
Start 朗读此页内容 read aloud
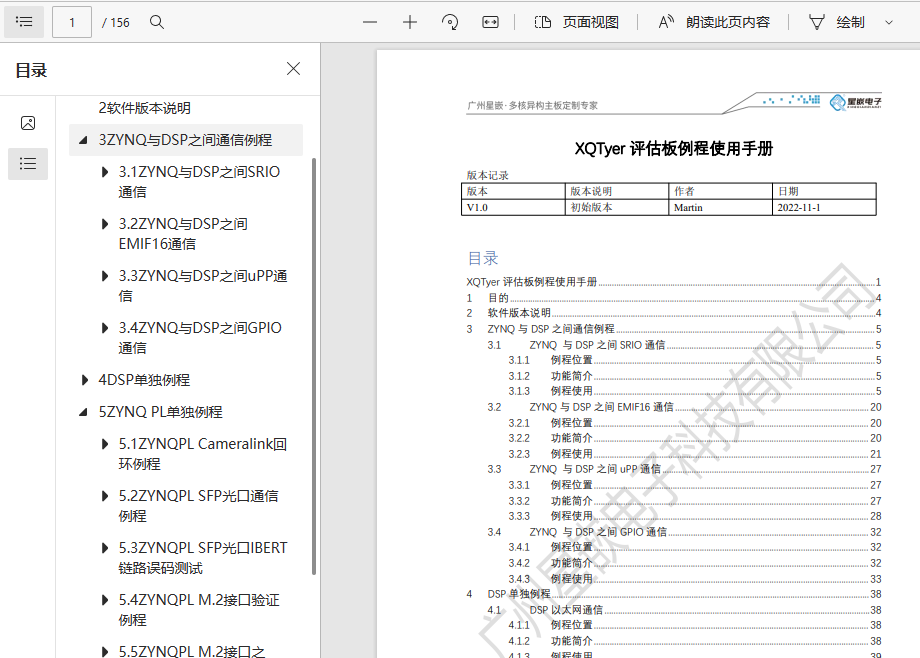point(713,22)
